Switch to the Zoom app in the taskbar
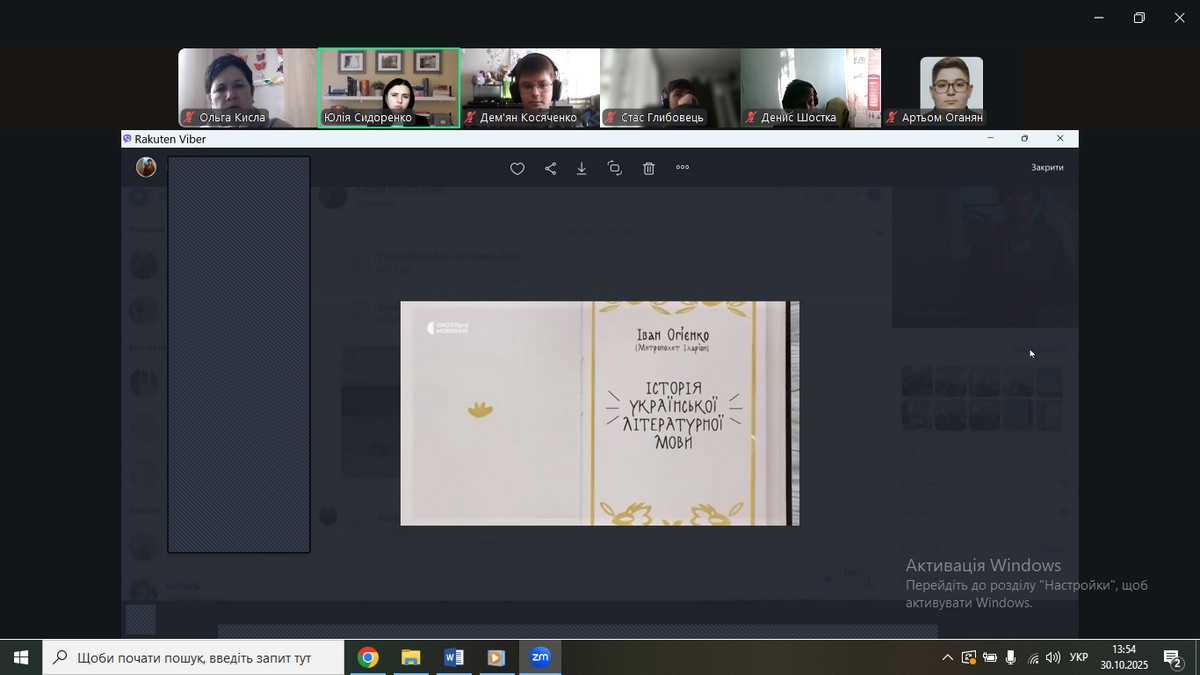The width and height of the screenshot is (1200, 675). 540,657
